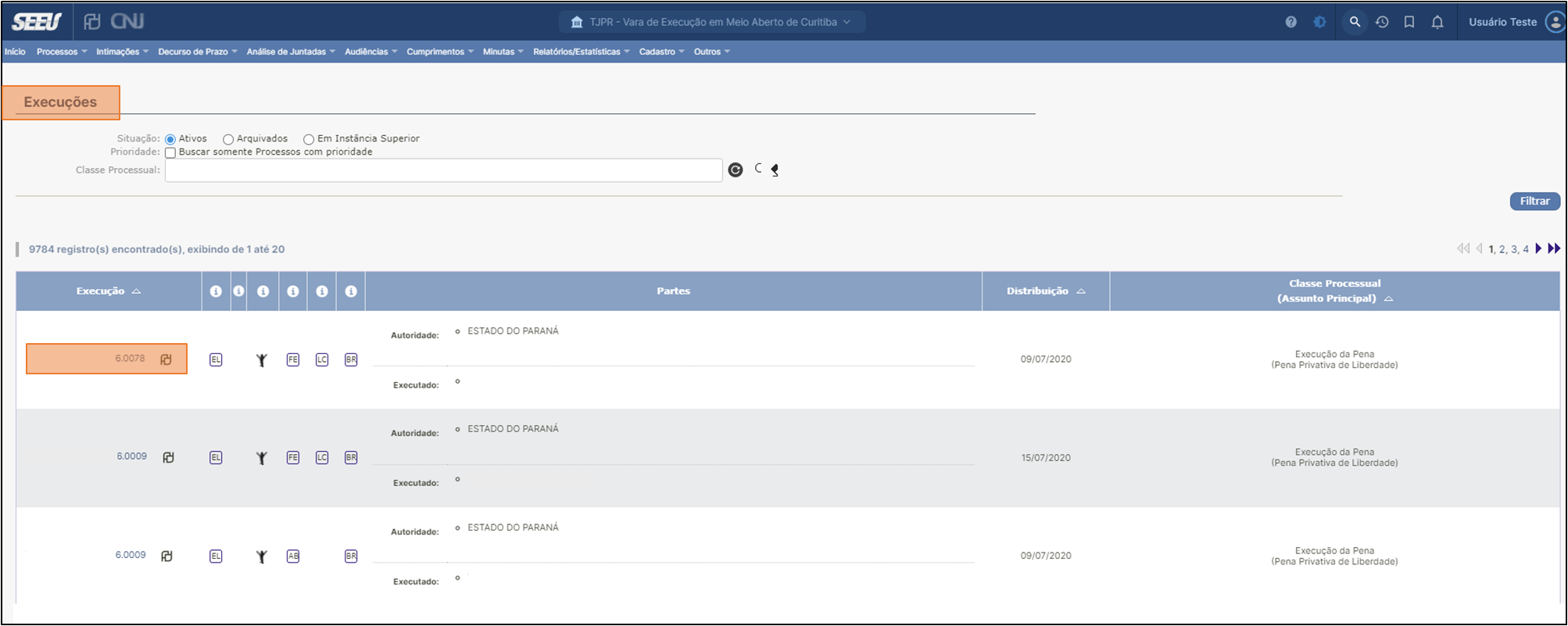Click the 9784 registro(s) encontrado(s) text
1568x626 pixels.
point(156,249)
